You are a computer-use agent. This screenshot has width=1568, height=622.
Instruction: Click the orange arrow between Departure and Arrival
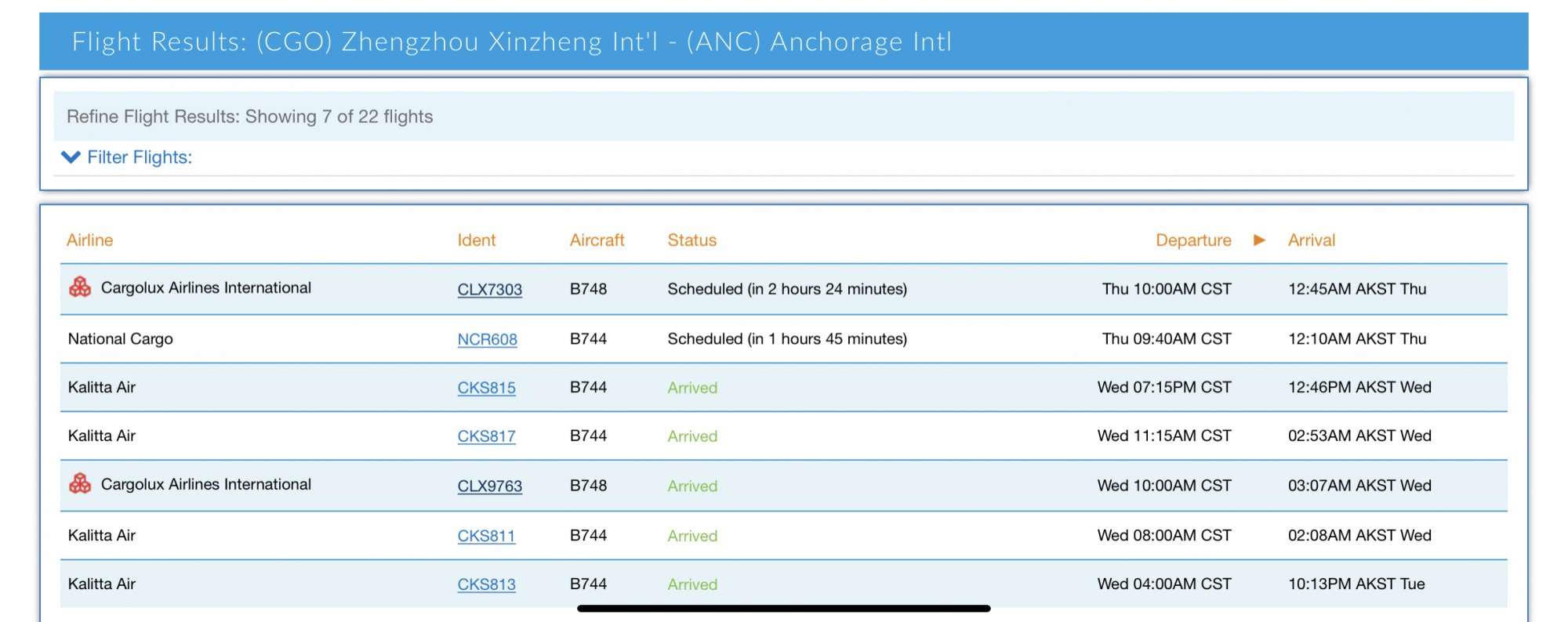click(x=1259, y=240)
